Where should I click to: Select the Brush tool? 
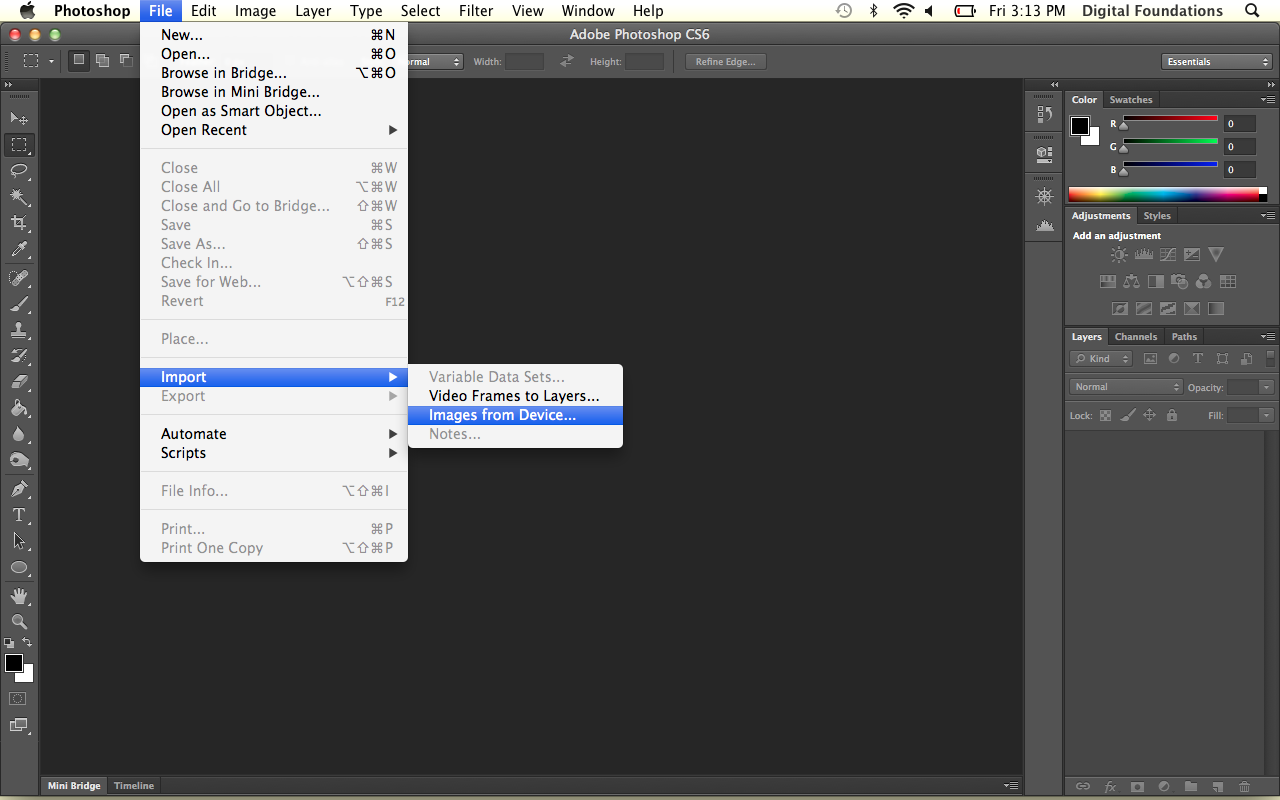pos(19,303)
